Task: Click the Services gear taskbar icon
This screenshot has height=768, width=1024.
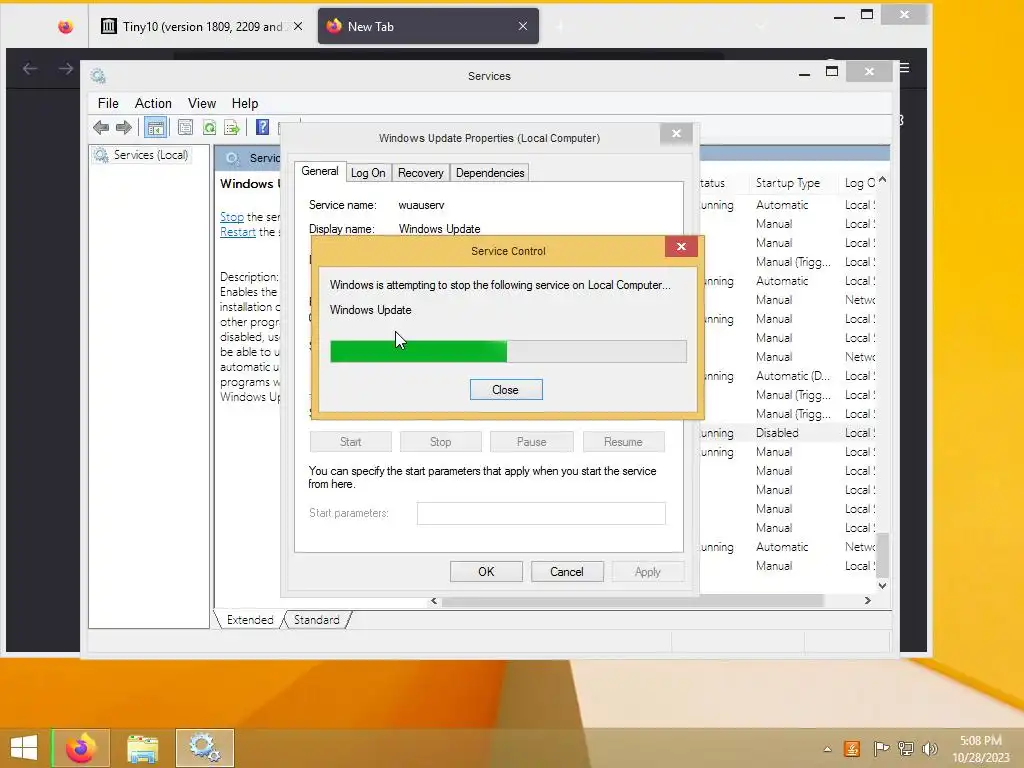Action: click(x=204, y=748)
